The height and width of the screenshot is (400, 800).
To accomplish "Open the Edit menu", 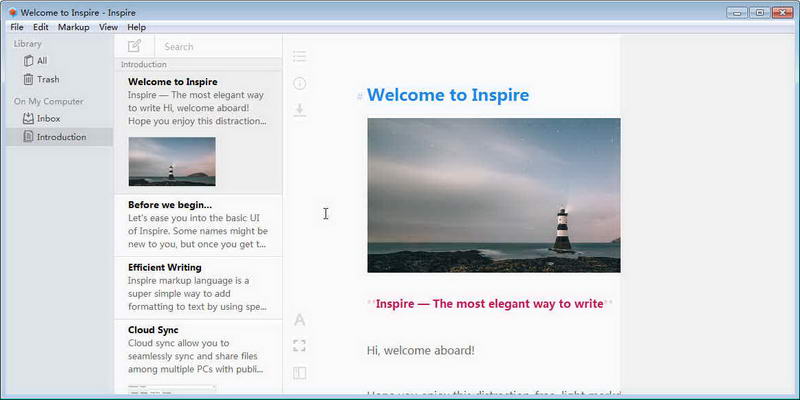I will click(41, 27).
